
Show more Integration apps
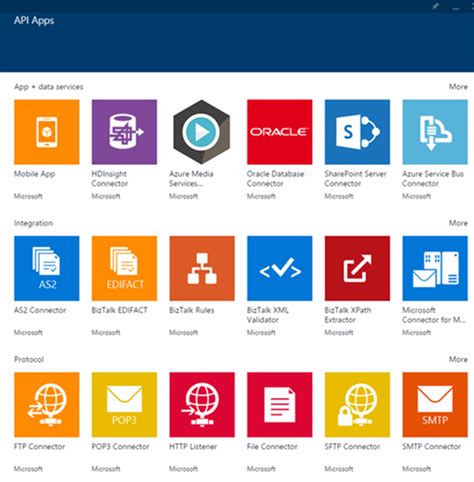[458, 223]
